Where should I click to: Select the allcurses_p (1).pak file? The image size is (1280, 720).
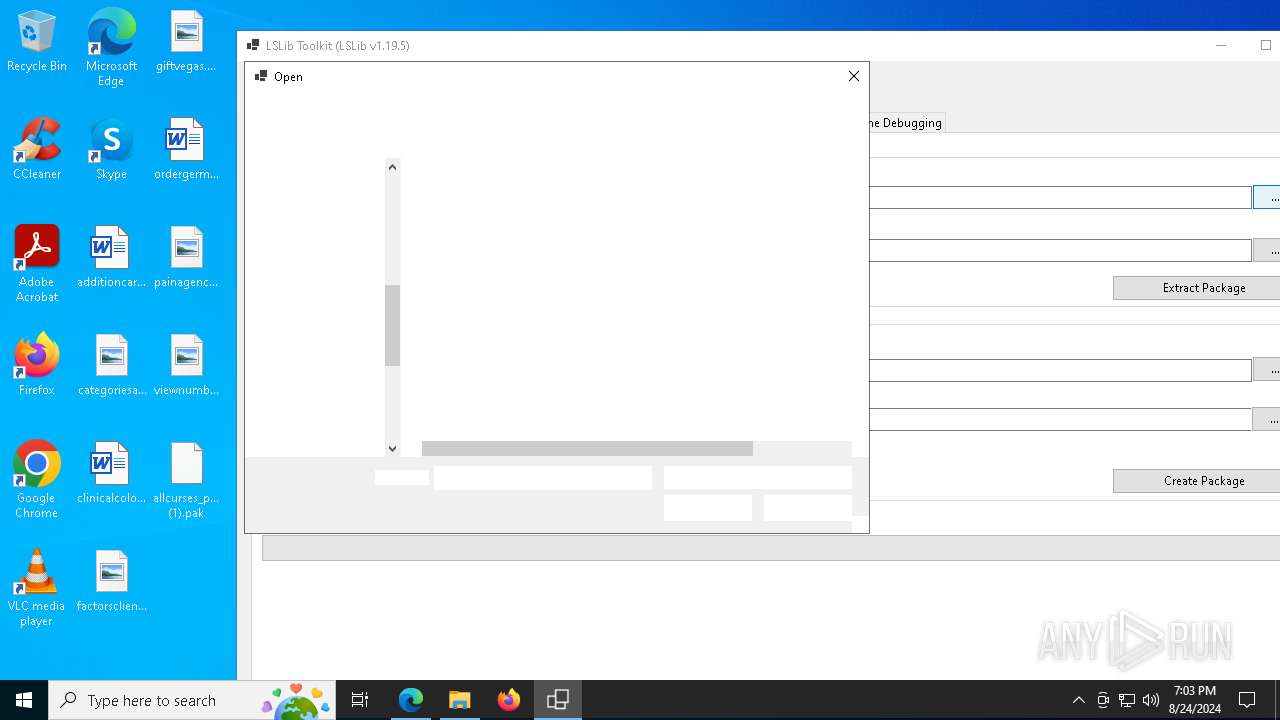(186, 480)
